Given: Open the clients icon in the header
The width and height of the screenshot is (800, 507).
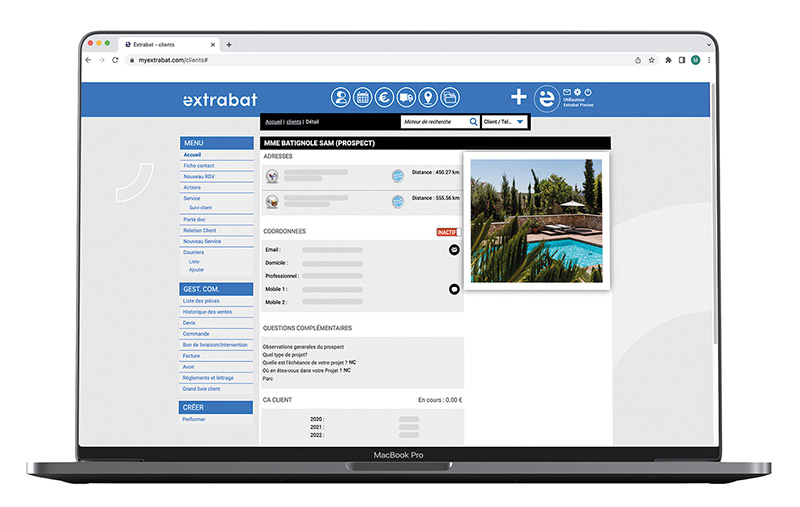Looking at the screenshot, I should 340,97.
